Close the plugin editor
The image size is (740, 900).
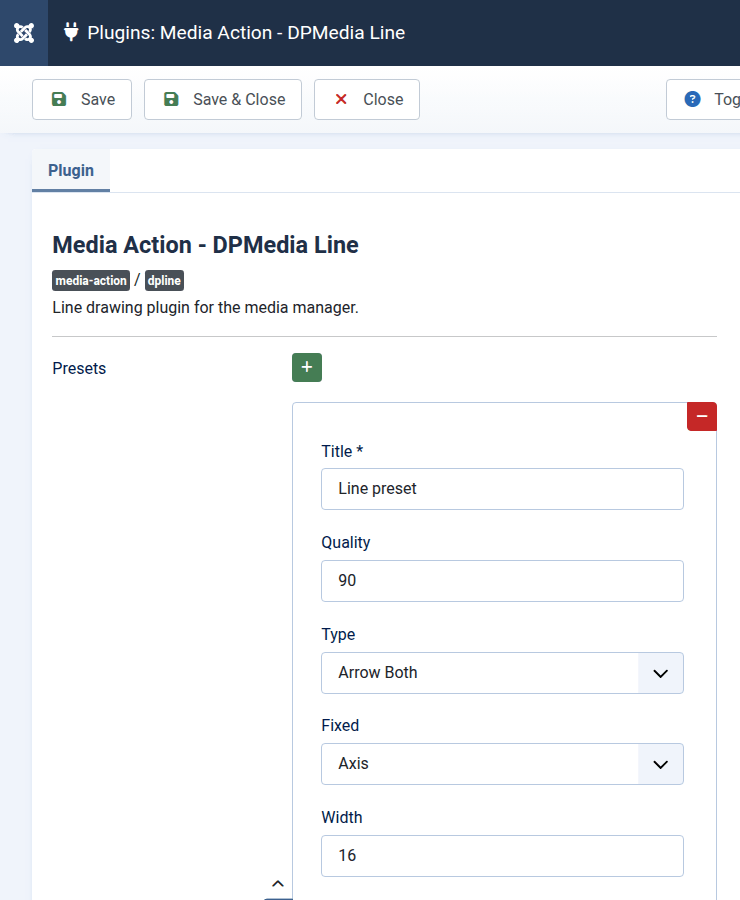(x=366, y=100)
